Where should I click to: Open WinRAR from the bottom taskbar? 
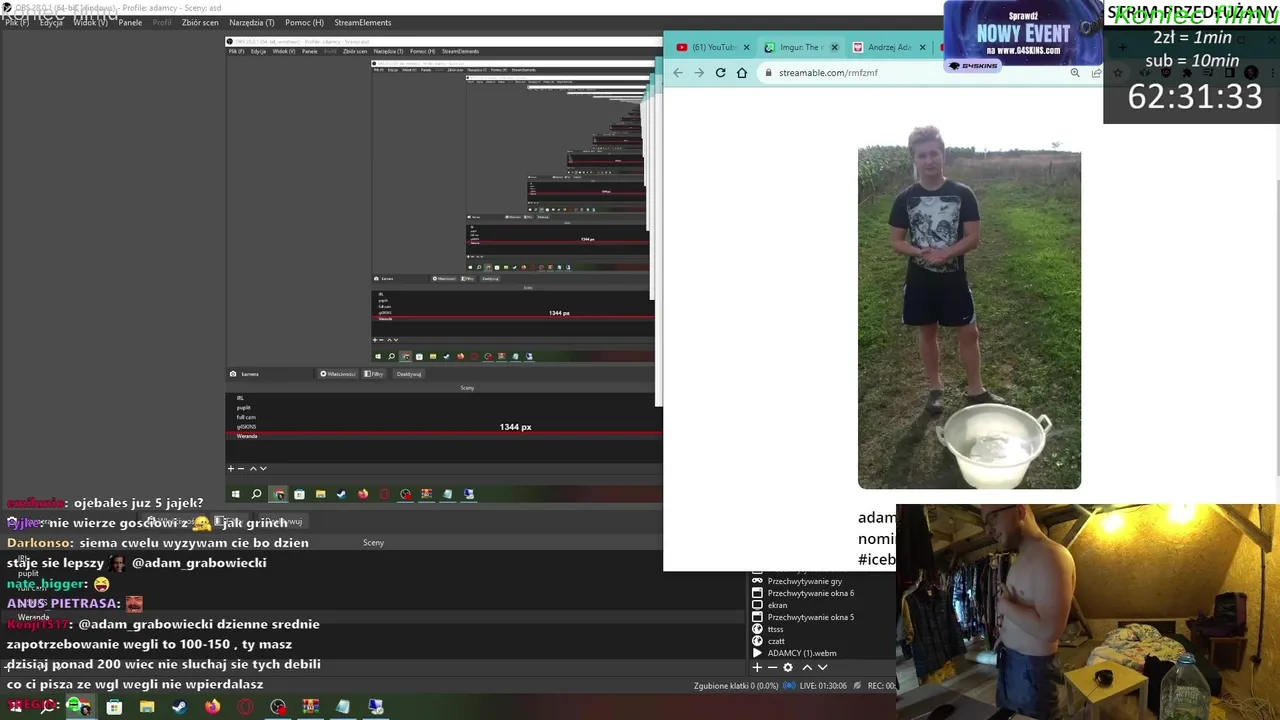310,707
